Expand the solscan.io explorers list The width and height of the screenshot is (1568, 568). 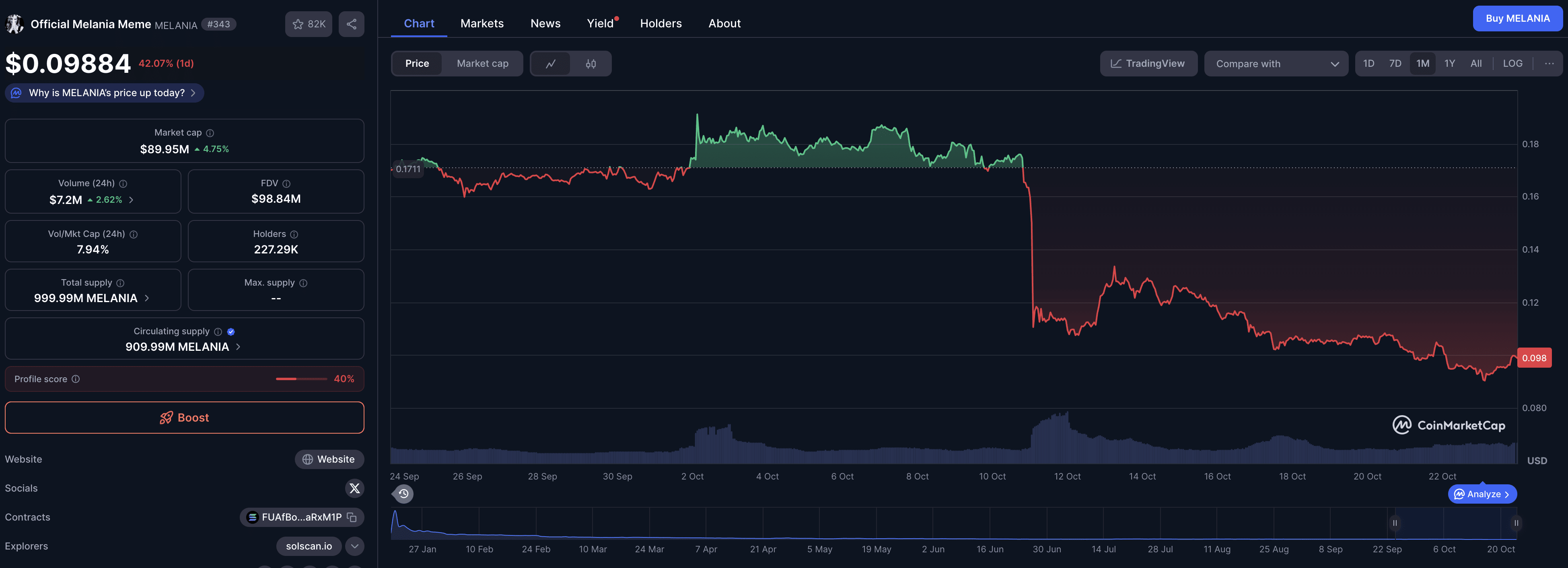pyautogui.click(x=354, y=546)
